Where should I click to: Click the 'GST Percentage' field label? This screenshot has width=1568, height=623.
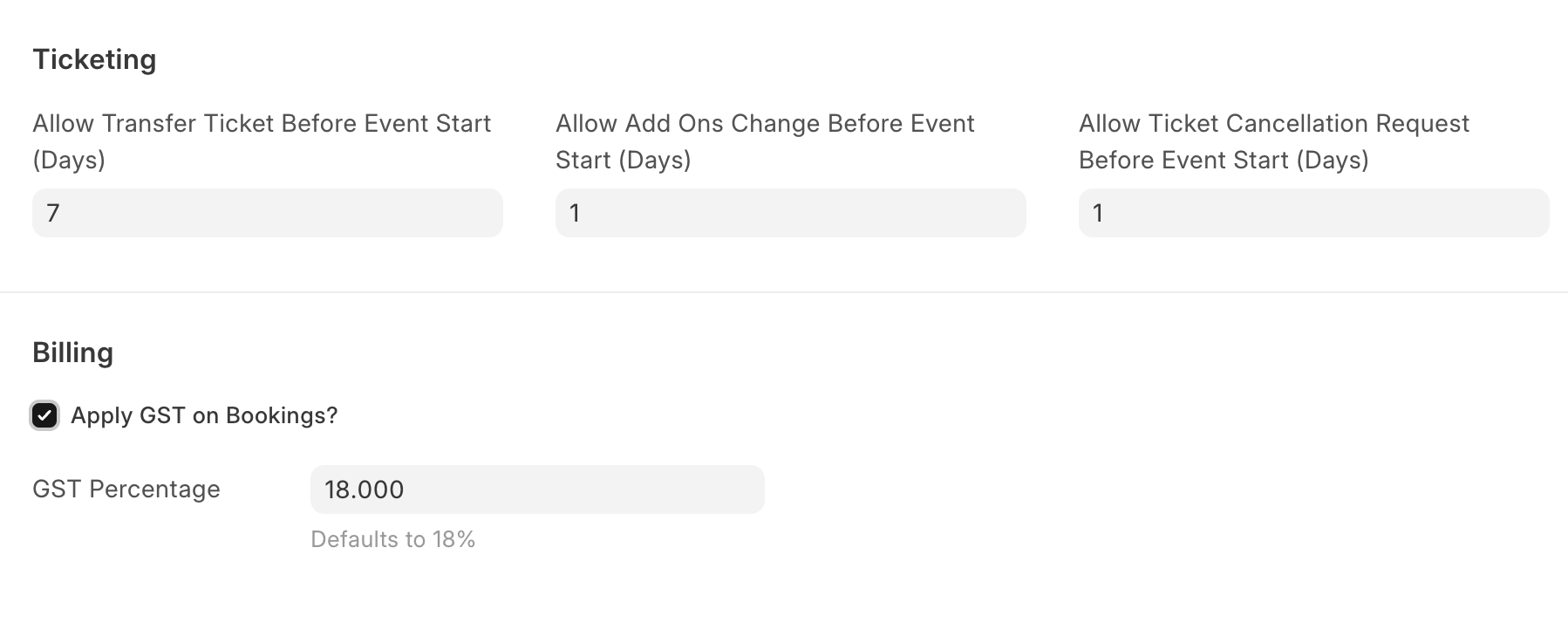[126, 489]
